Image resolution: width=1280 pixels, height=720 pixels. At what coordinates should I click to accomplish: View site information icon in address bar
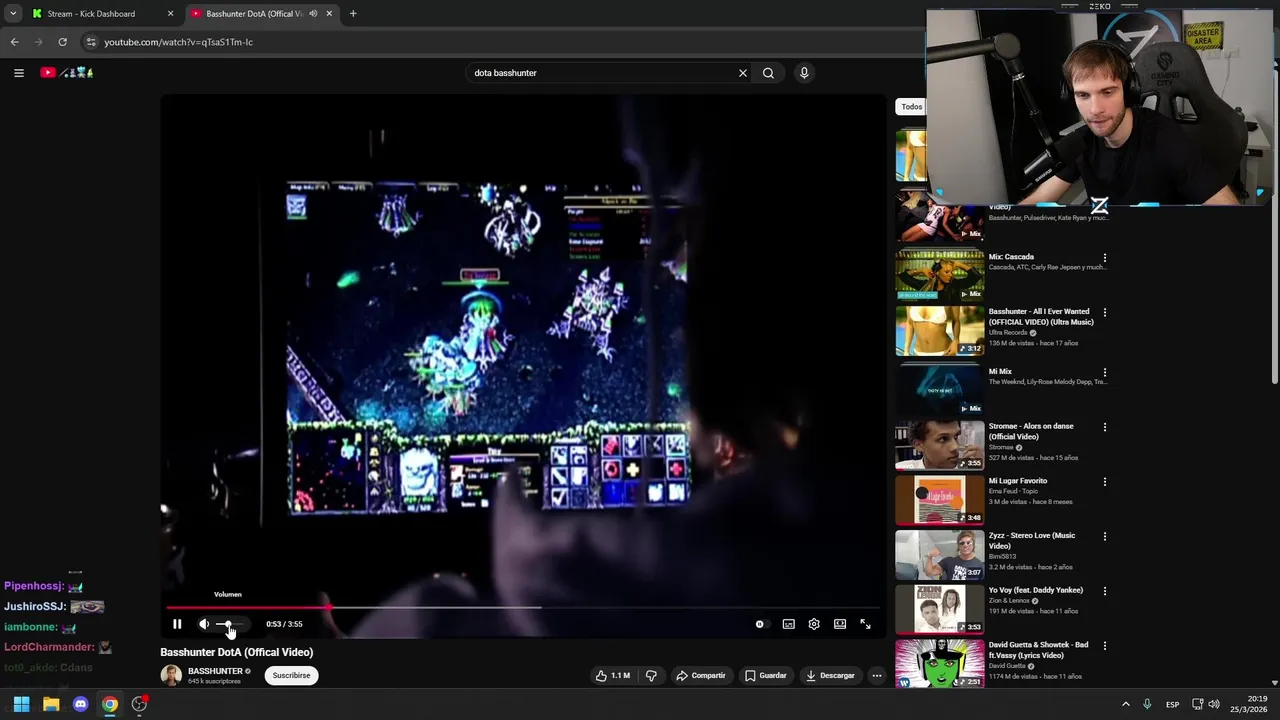pos(91,42)
